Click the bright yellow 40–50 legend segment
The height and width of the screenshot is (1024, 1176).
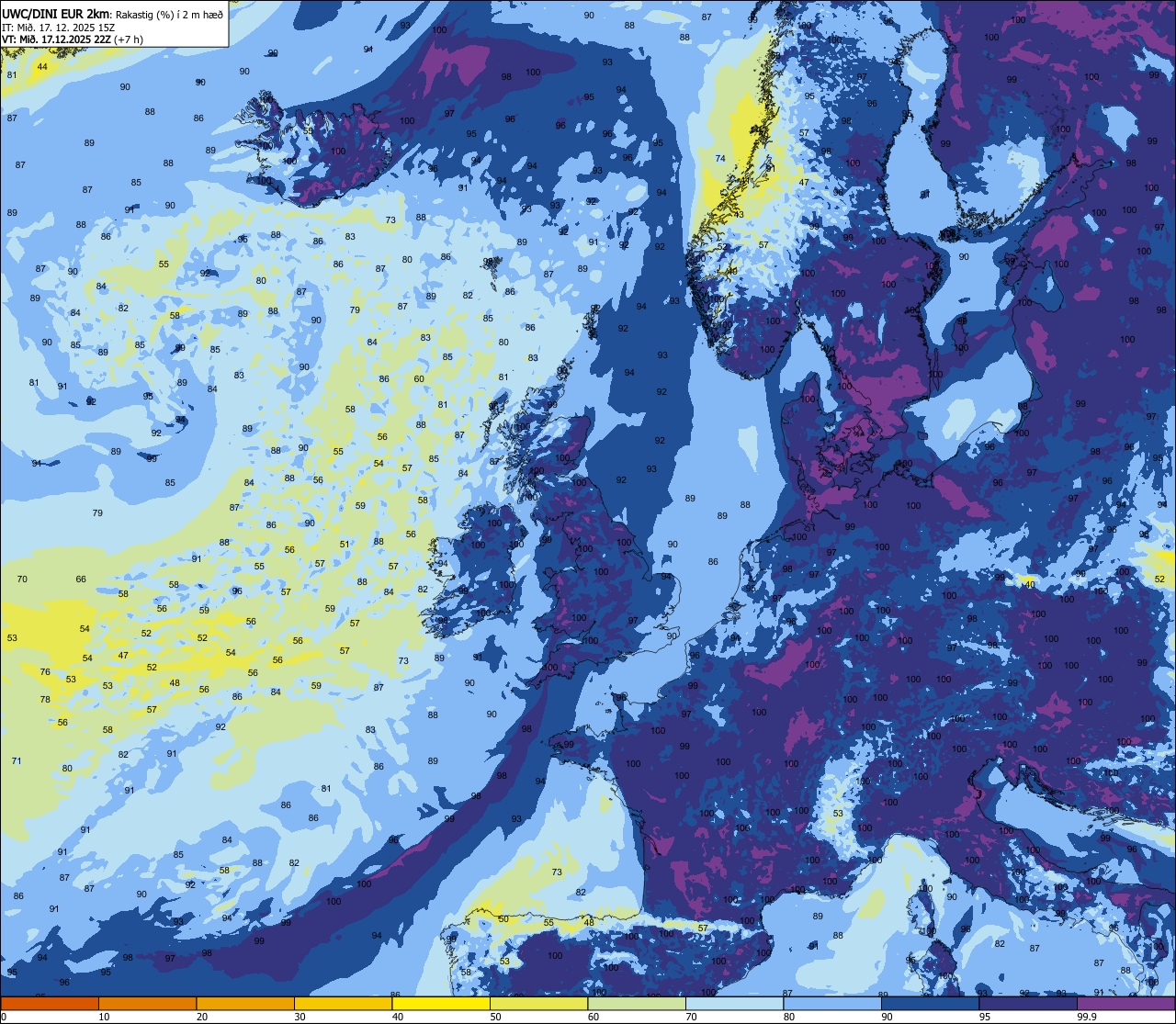[x=441, y=1003]
